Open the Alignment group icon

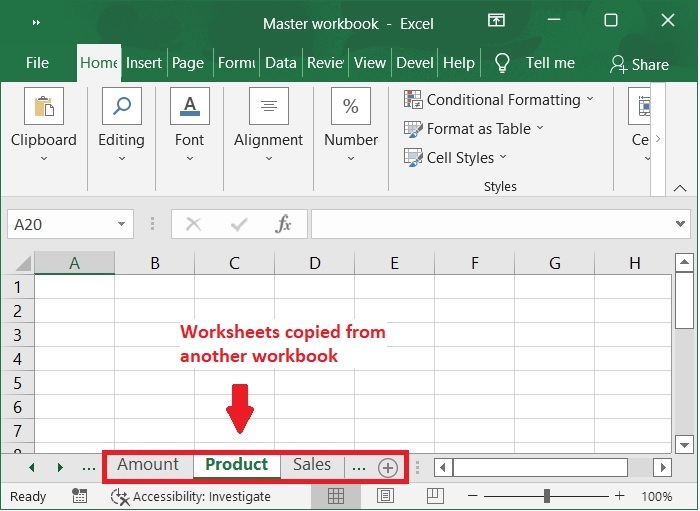pos(269,106)
